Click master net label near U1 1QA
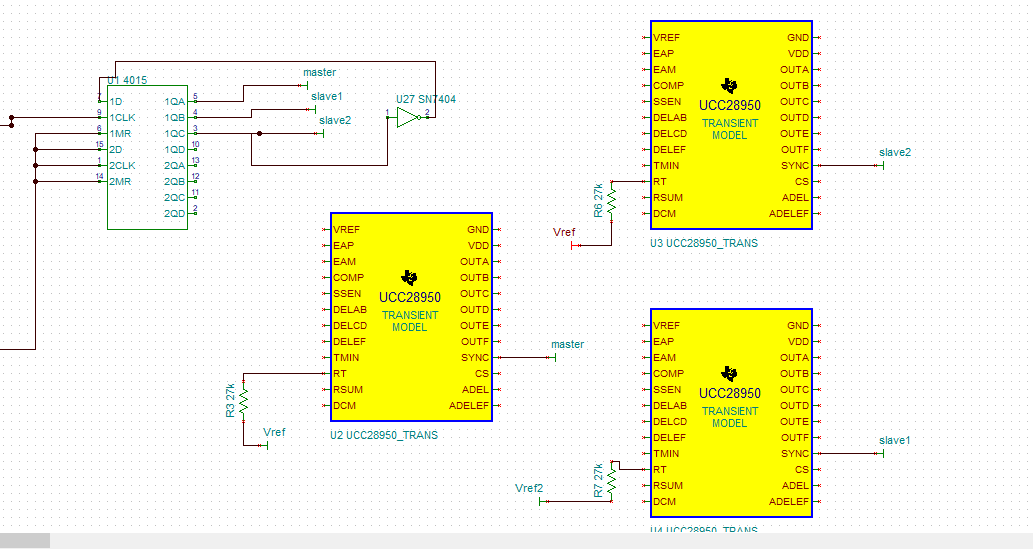This screenshot has height=549, width=1033. click(x=320, y=72)
